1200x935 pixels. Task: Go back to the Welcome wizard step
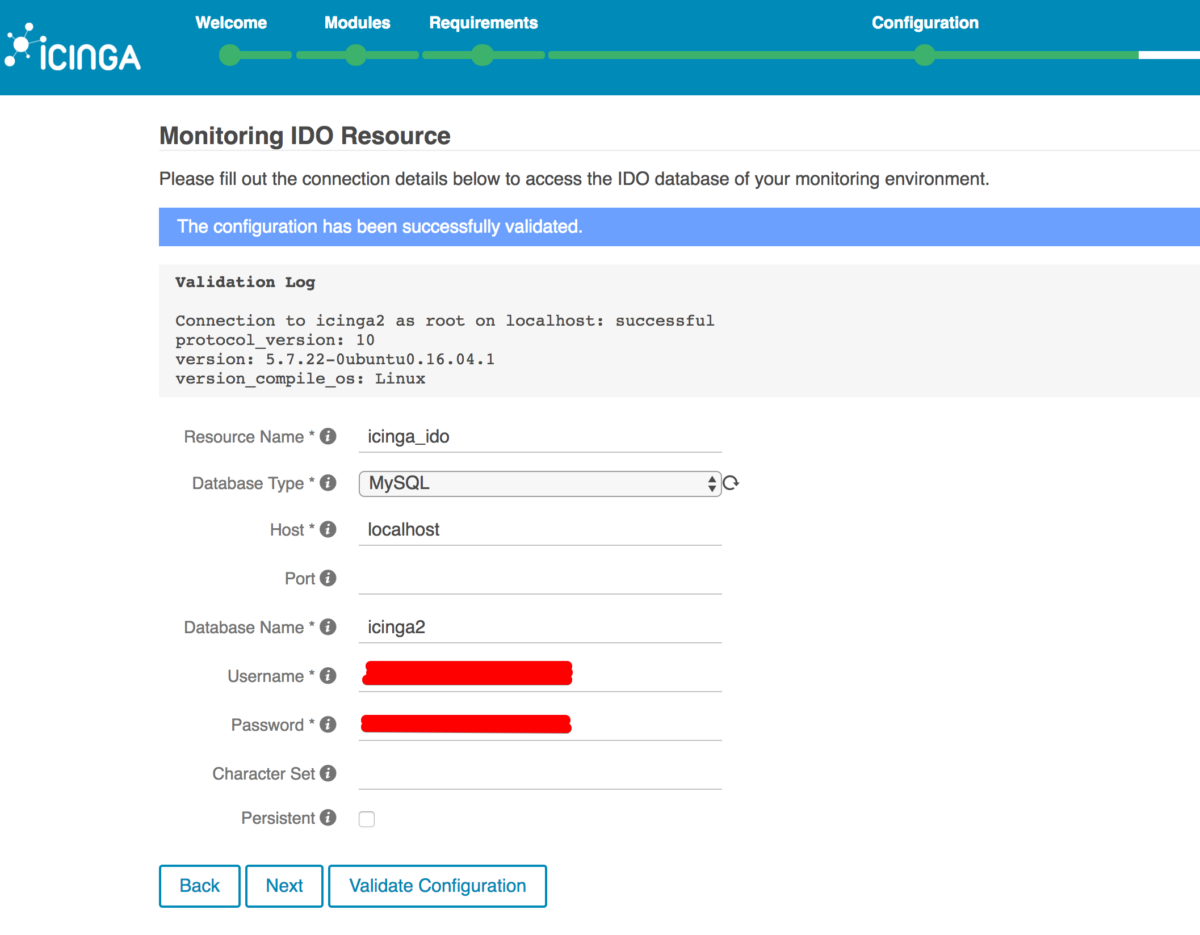[229, 55]
